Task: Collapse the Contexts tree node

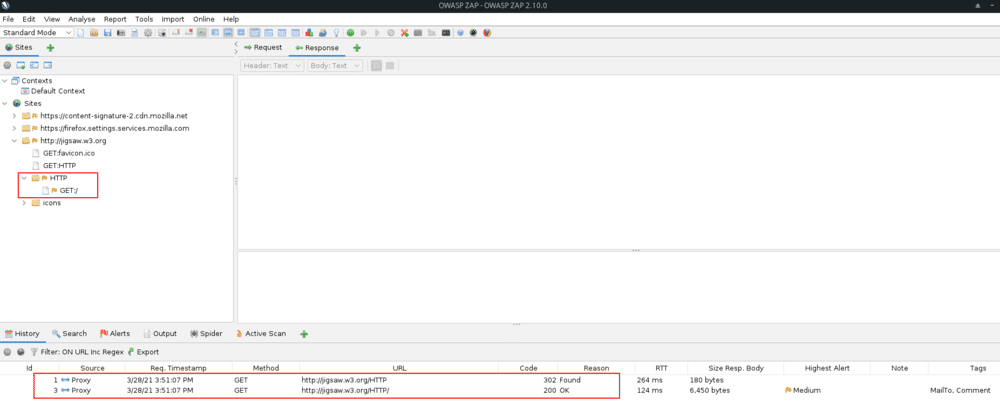Action: click(x=5, y=81)
